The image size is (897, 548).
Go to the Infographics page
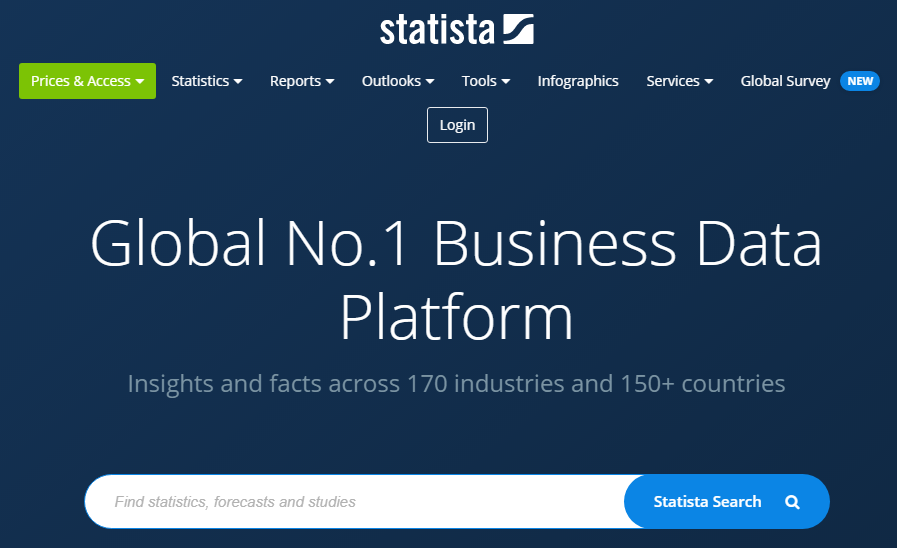[x=578, y=81]
